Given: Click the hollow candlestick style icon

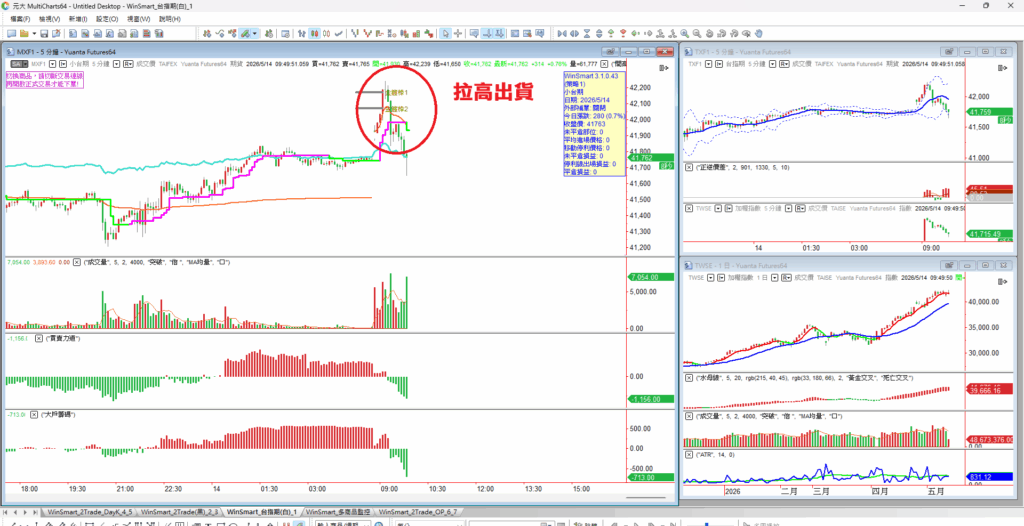Looking at the screenshot, I should tap(326, 33).
